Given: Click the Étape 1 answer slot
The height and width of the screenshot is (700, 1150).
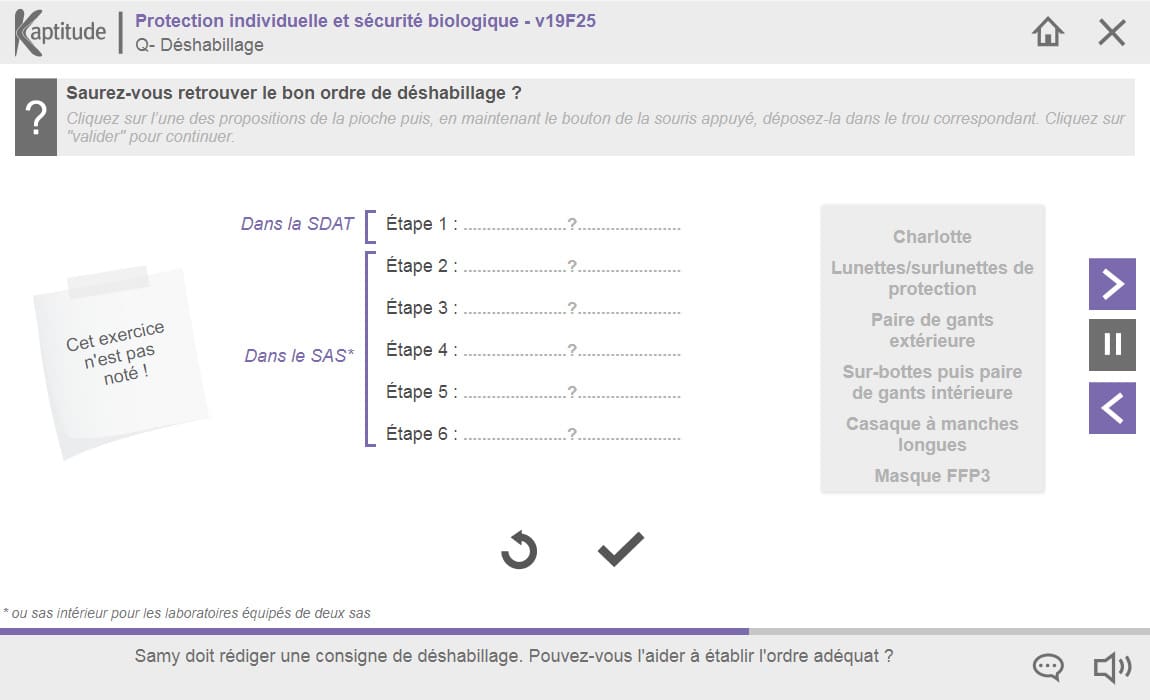Looking at the screenshot, I should (572, 225).
